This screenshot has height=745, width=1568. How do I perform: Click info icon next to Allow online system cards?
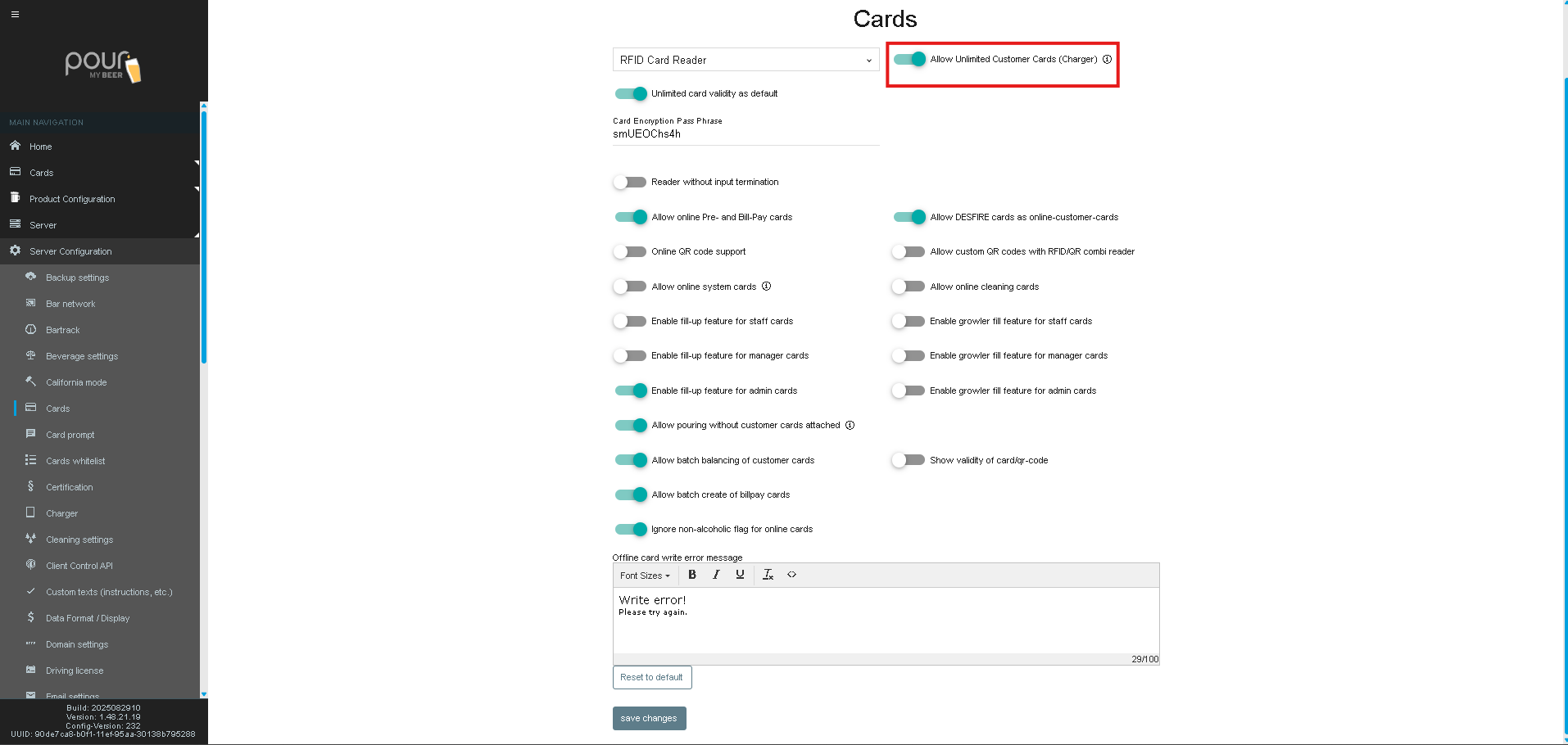pos(767,287)
